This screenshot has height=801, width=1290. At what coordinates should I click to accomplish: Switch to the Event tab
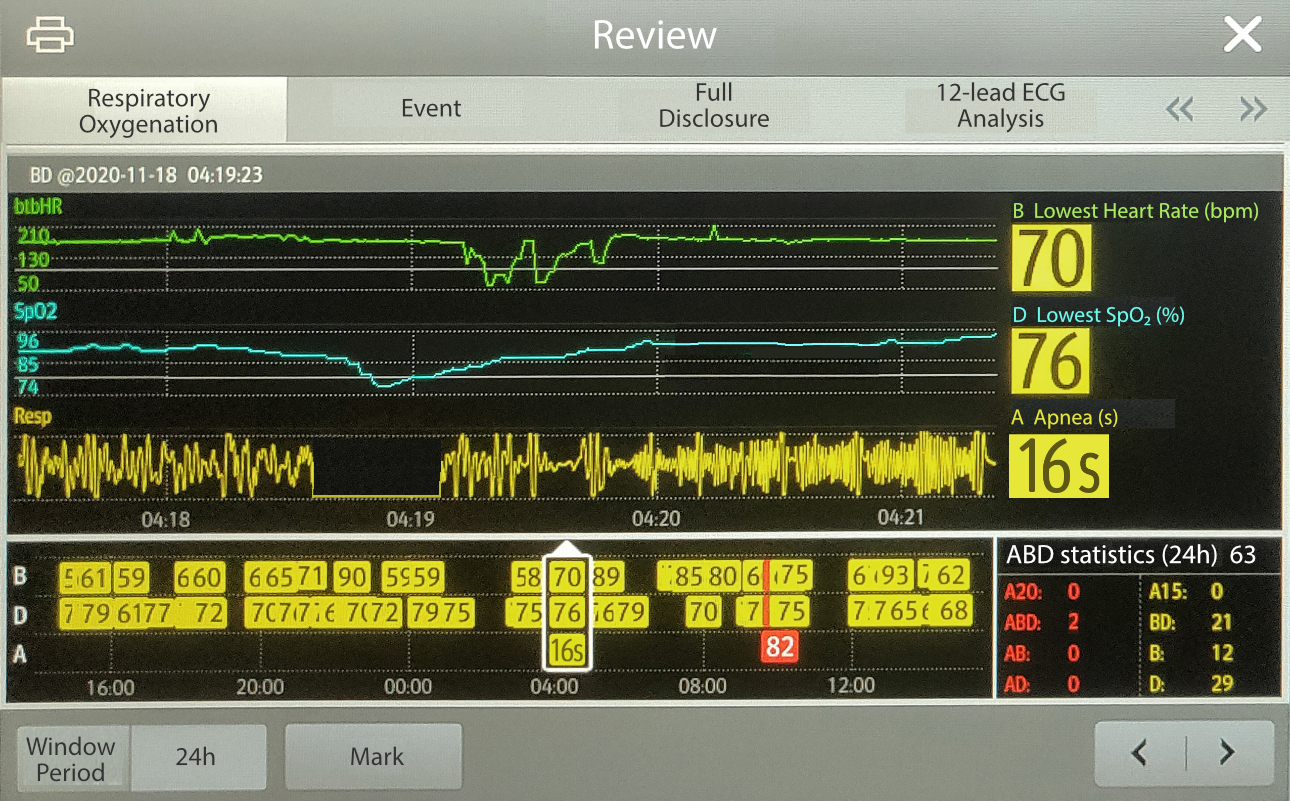430,108
